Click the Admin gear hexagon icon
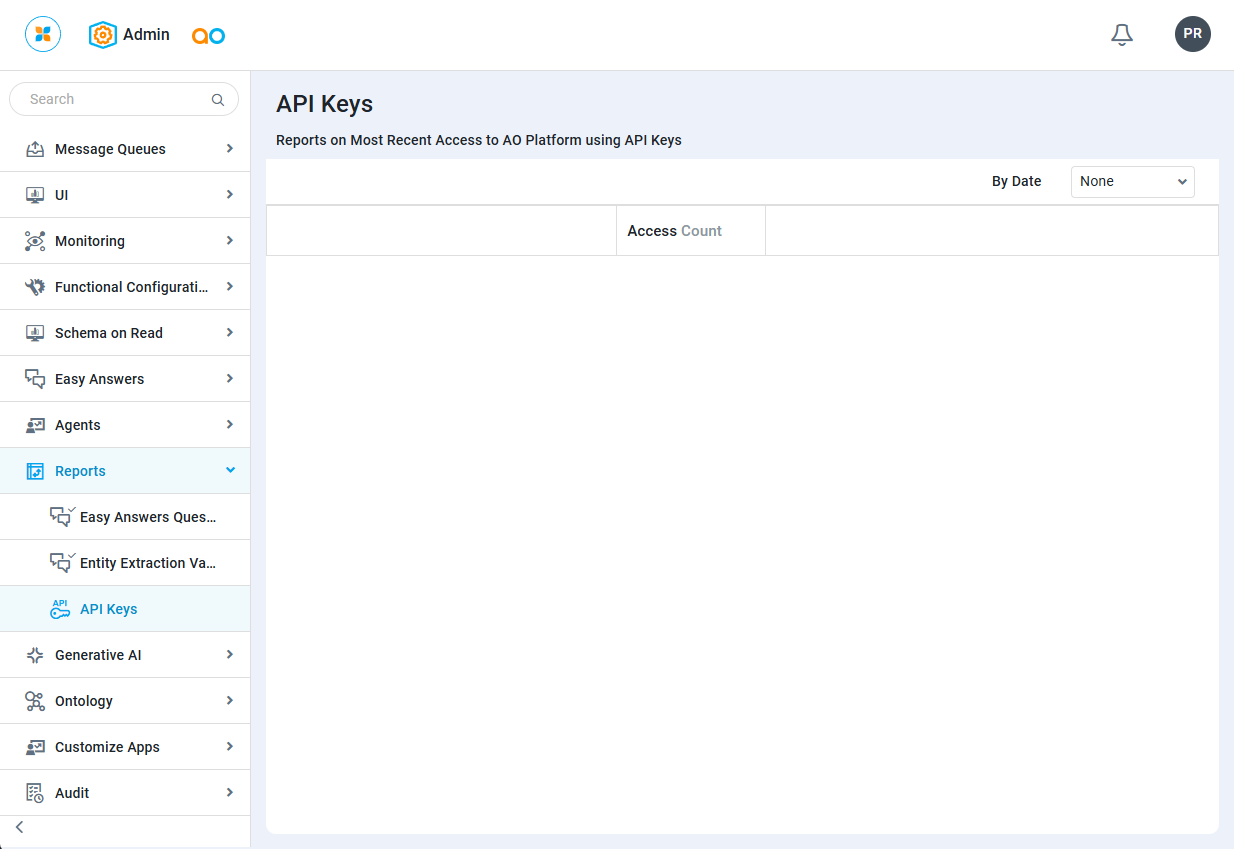 (x=103, y=35)
